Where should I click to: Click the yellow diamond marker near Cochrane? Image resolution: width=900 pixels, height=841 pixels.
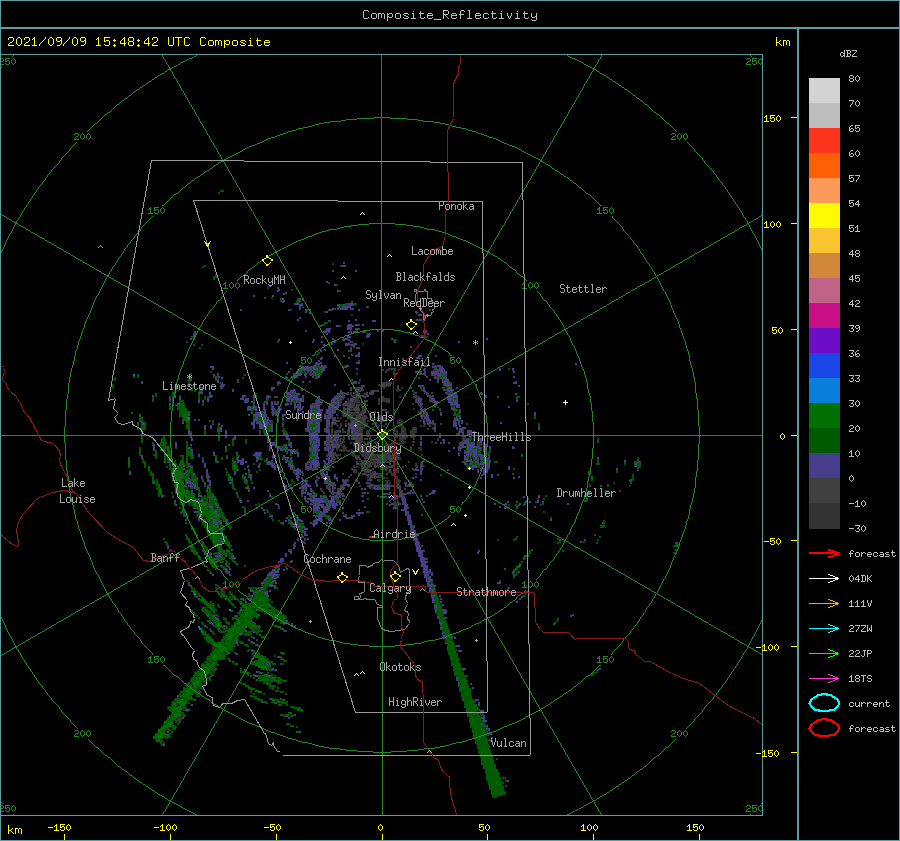pos(342,577)
